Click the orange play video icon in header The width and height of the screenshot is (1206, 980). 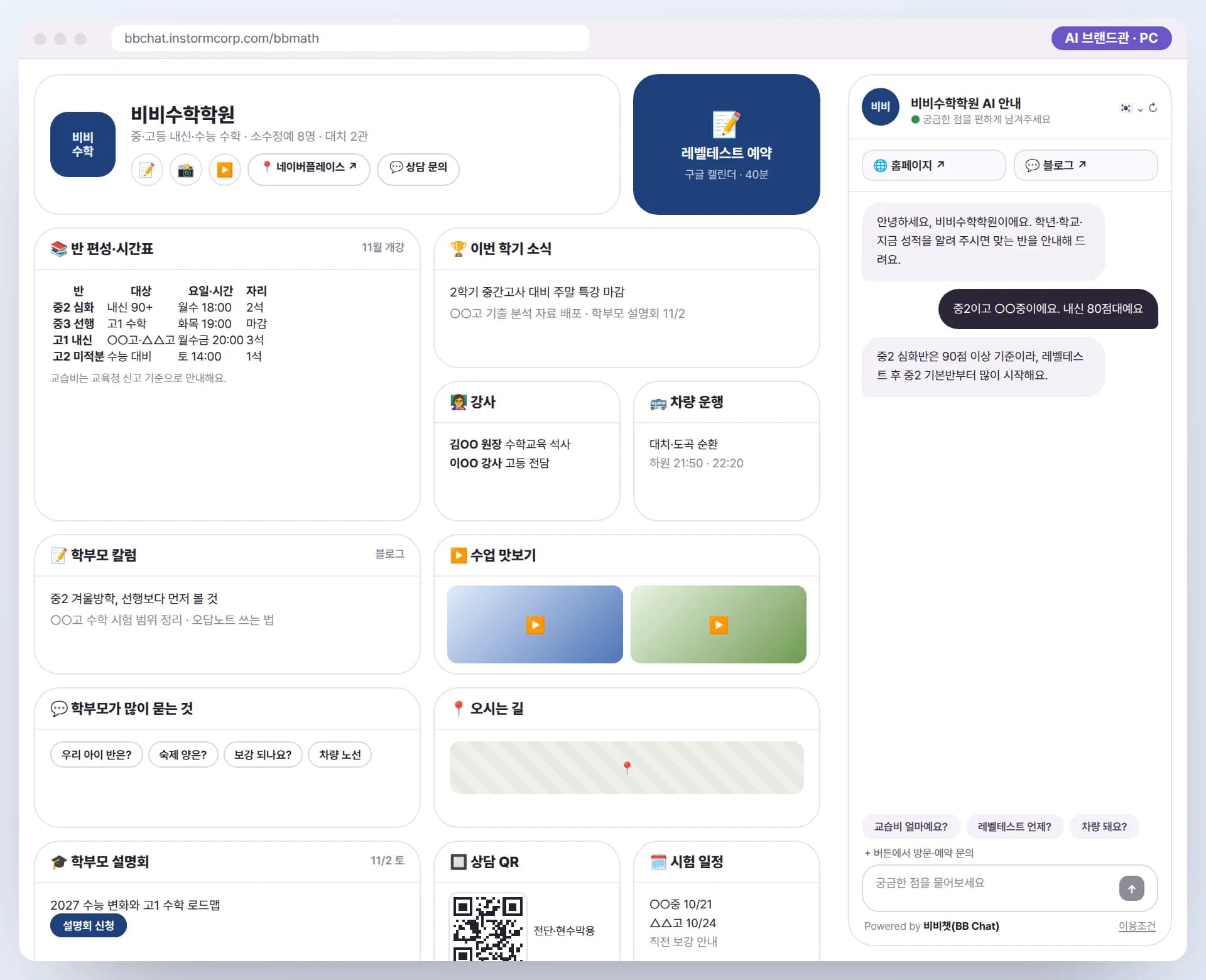pos(224,170)
